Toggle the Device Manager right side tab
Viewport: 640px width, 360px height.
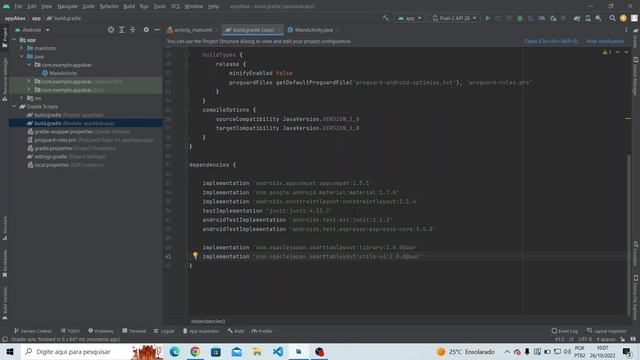pos(636,76)
